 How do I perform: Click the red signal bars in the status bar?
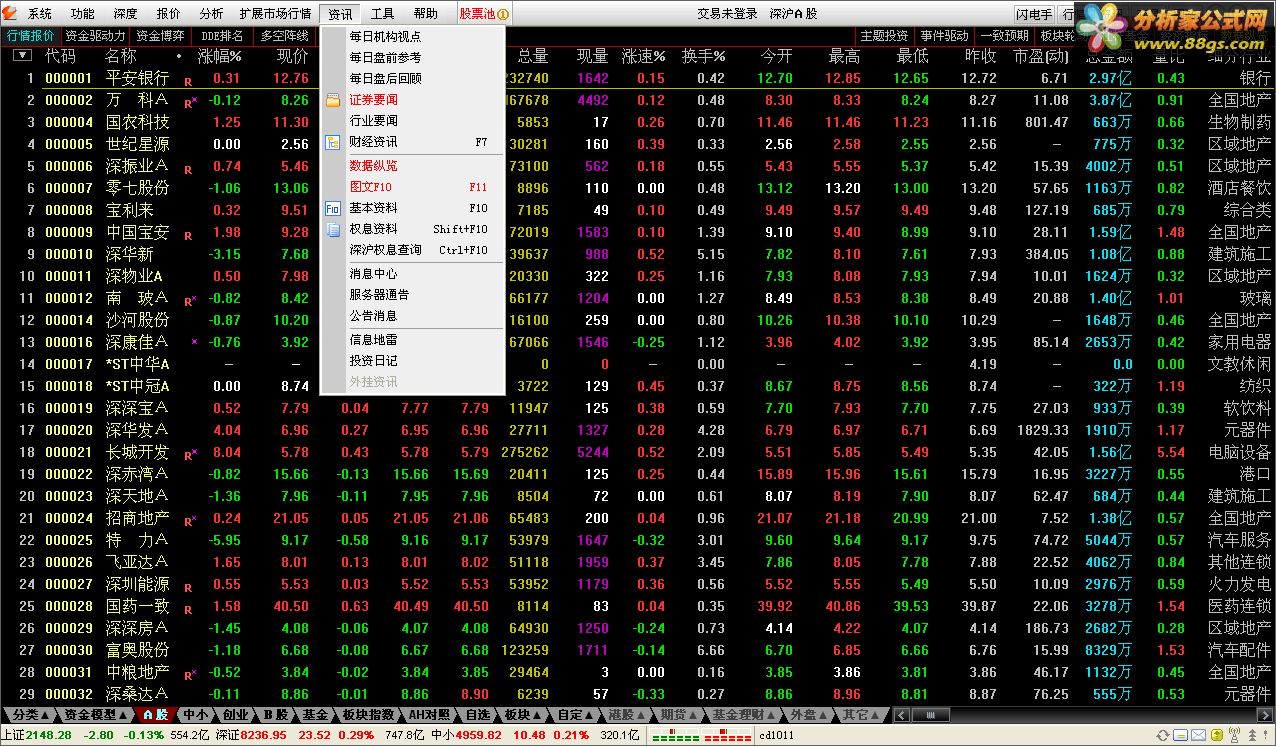click(x=728, y=736)
